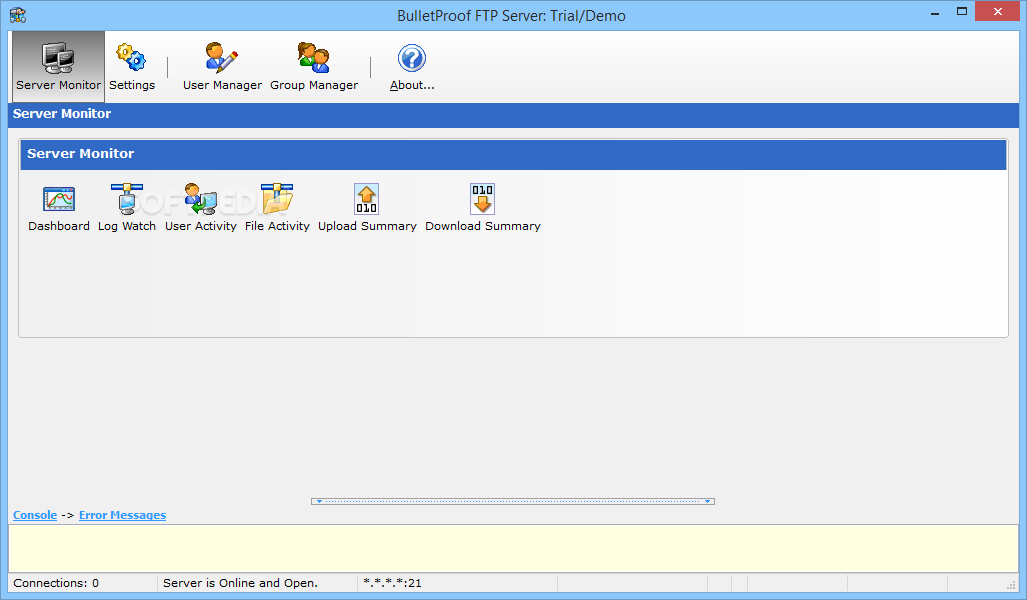
Task: Click the dotted console splitter handle
Action: click(513, 501)
